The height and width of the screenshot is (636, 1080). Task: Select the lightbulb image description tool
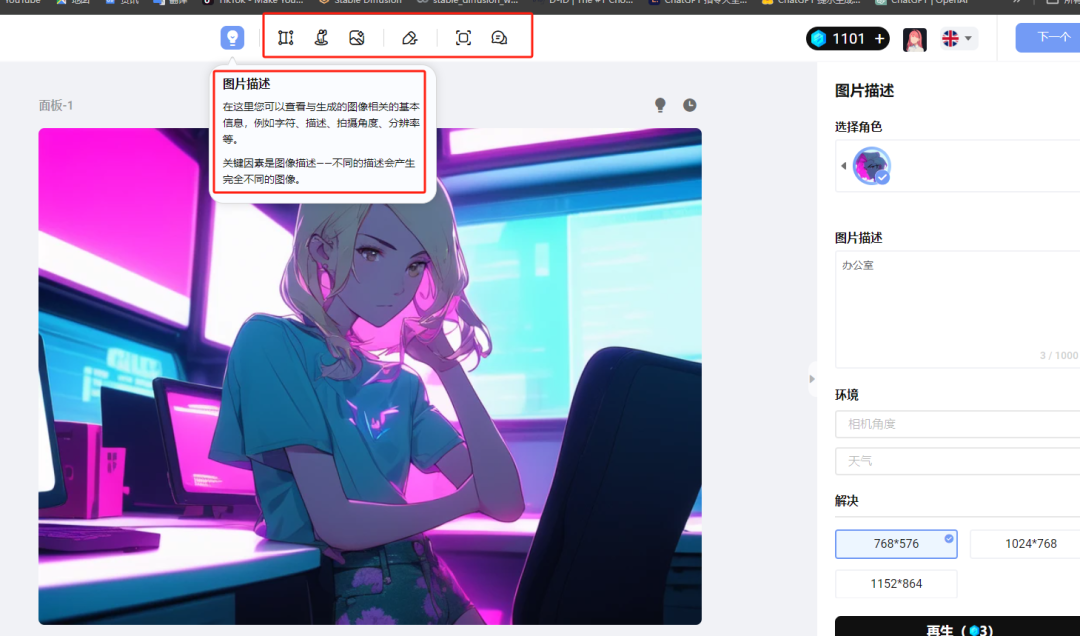tap(232, 37)
